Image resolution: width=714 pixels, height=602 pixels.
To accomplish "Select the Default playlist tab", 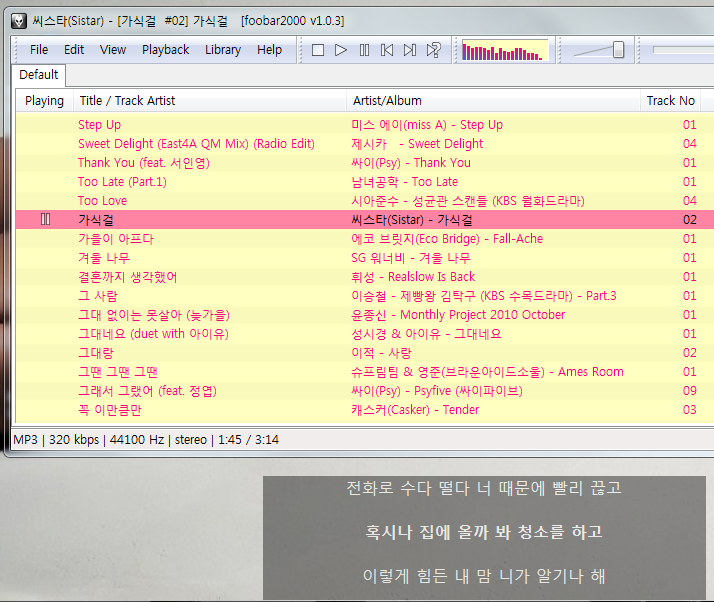I will click(39, 75).
